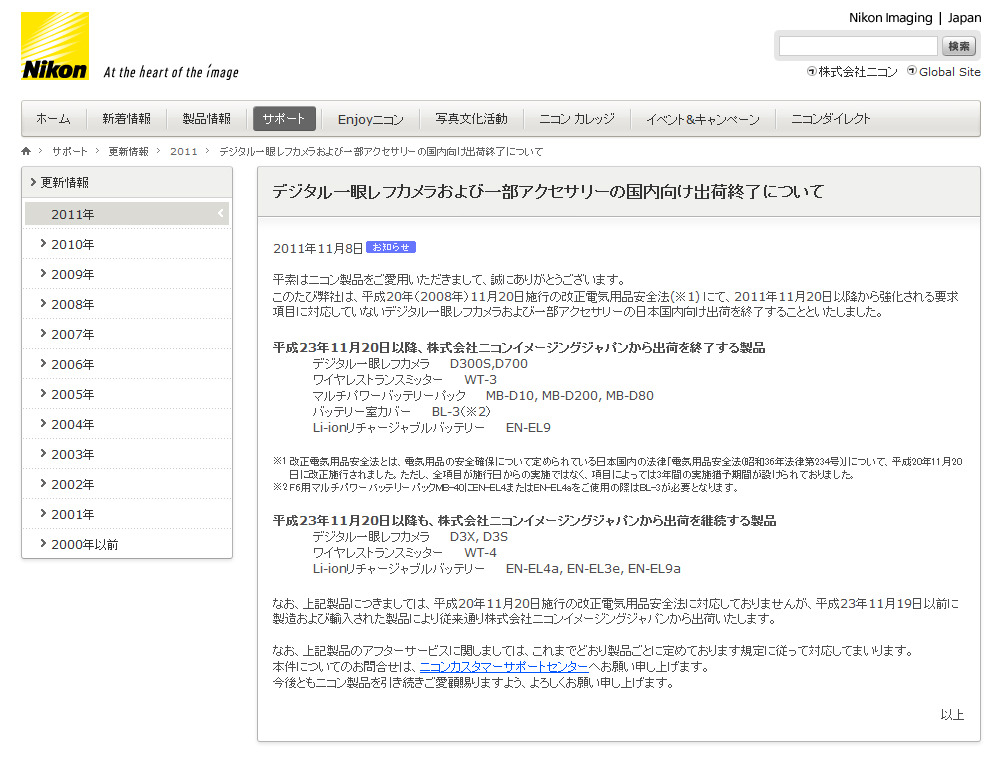
Task: Open the ホーム menu tab
Action: click(x=53, y=119)
